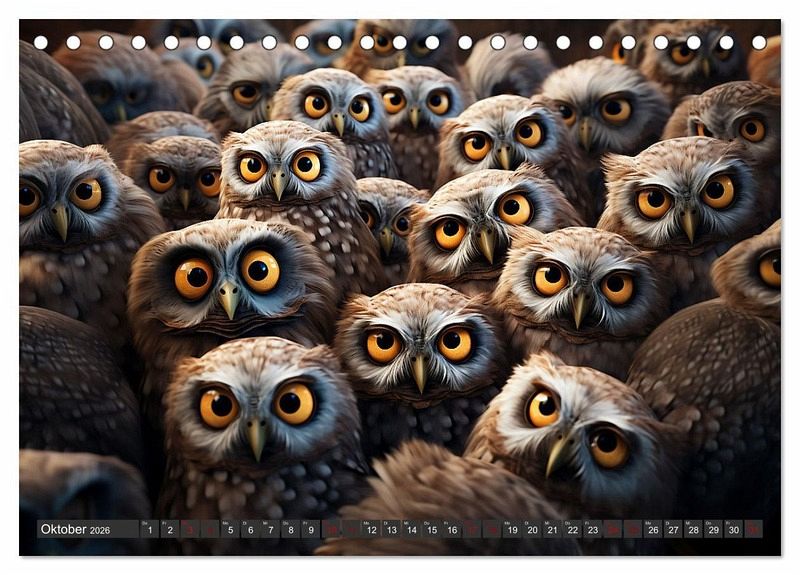
Task: Choose date 30 in the calendar row
Action: [733, 529]
